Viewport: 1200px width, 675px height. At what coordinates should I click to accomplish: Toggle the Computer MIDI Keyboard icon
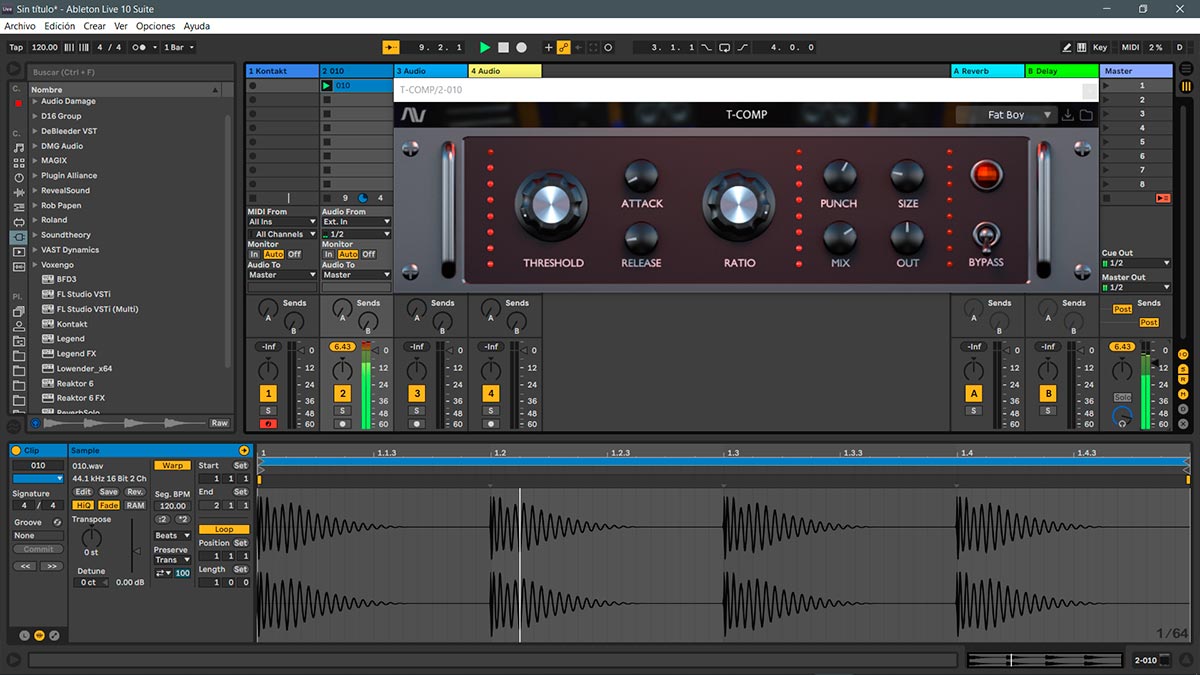(x=1082, y=47)
